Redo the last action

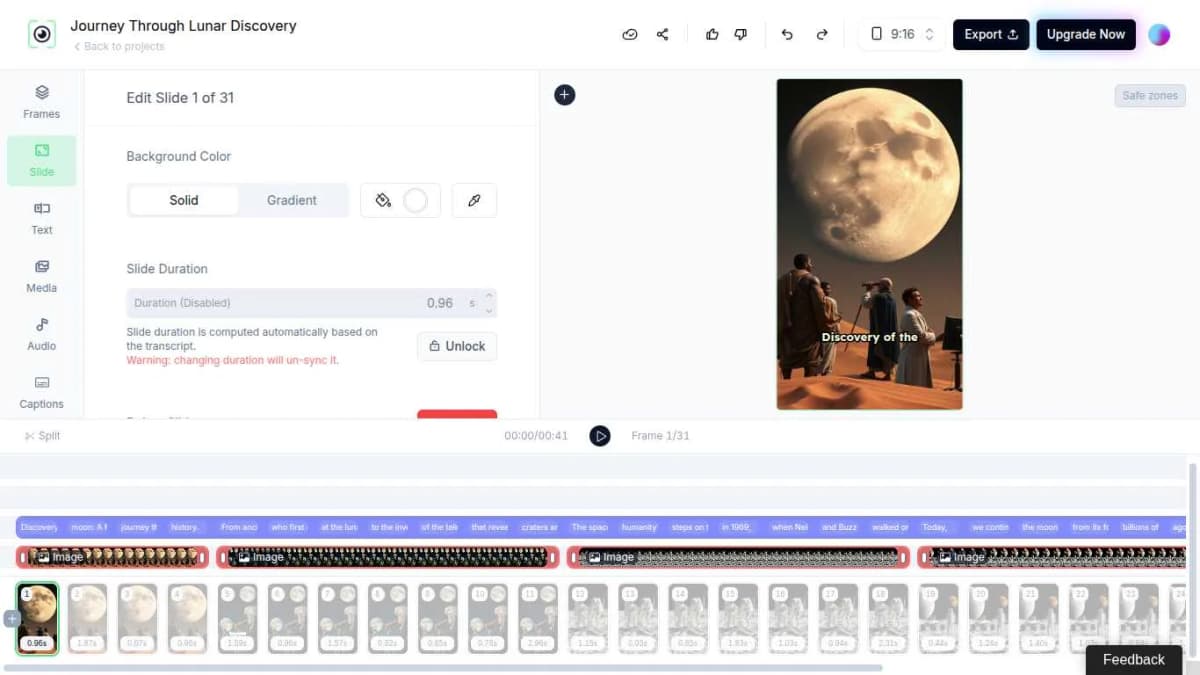[822, 34]
